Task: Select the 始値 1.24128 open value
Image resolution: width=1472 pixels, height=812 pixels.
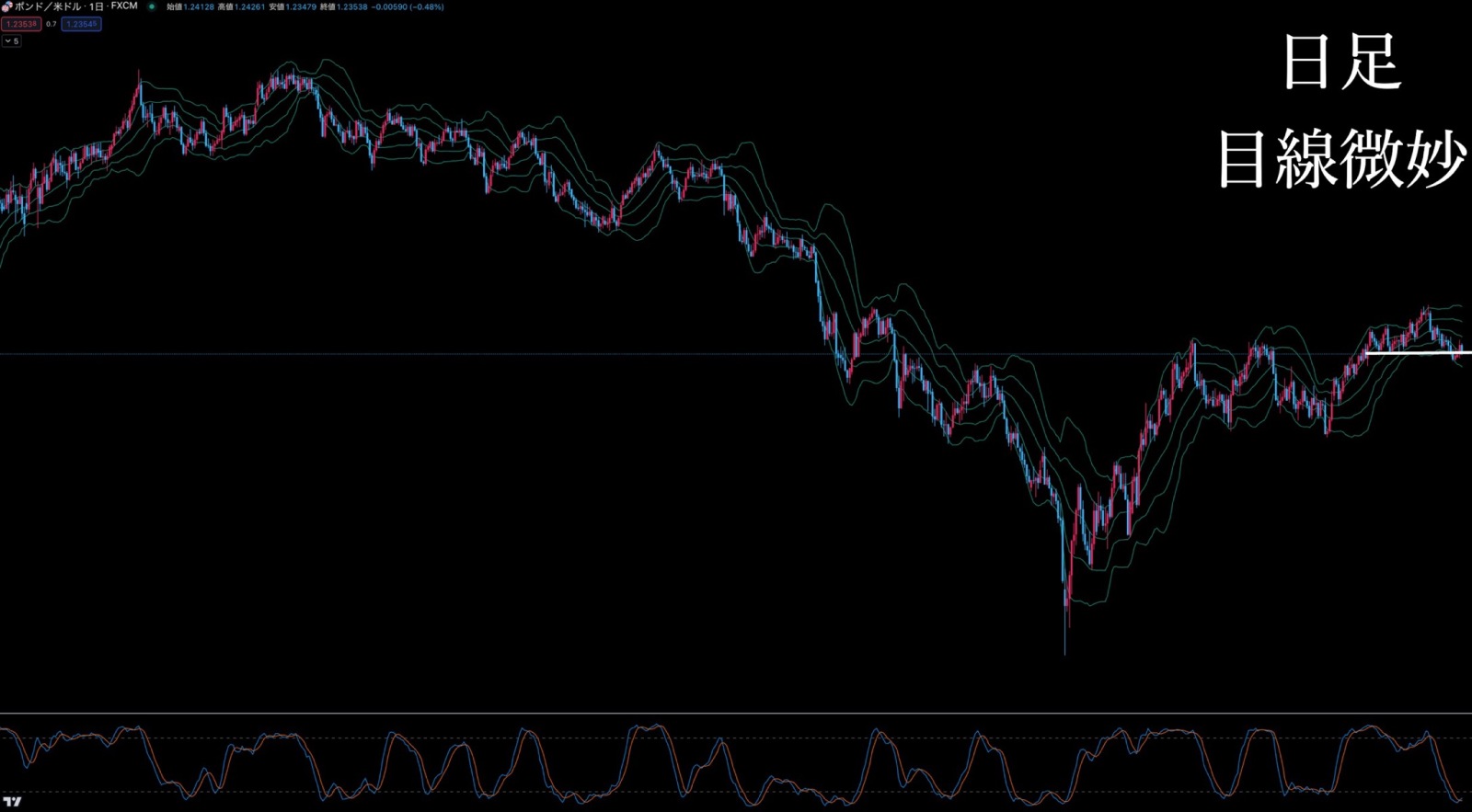Action: [x=190, y=6]
